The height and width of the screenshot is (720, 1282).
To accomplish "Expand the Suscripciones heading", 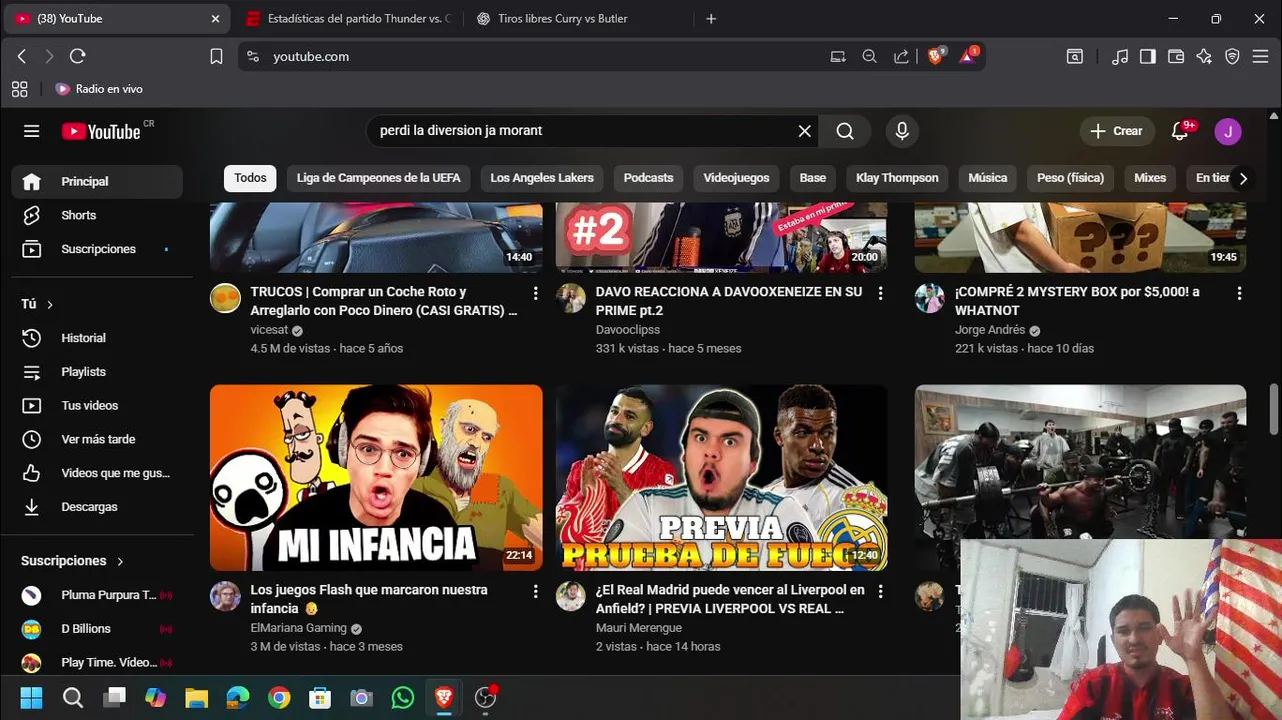I will 72,561.
